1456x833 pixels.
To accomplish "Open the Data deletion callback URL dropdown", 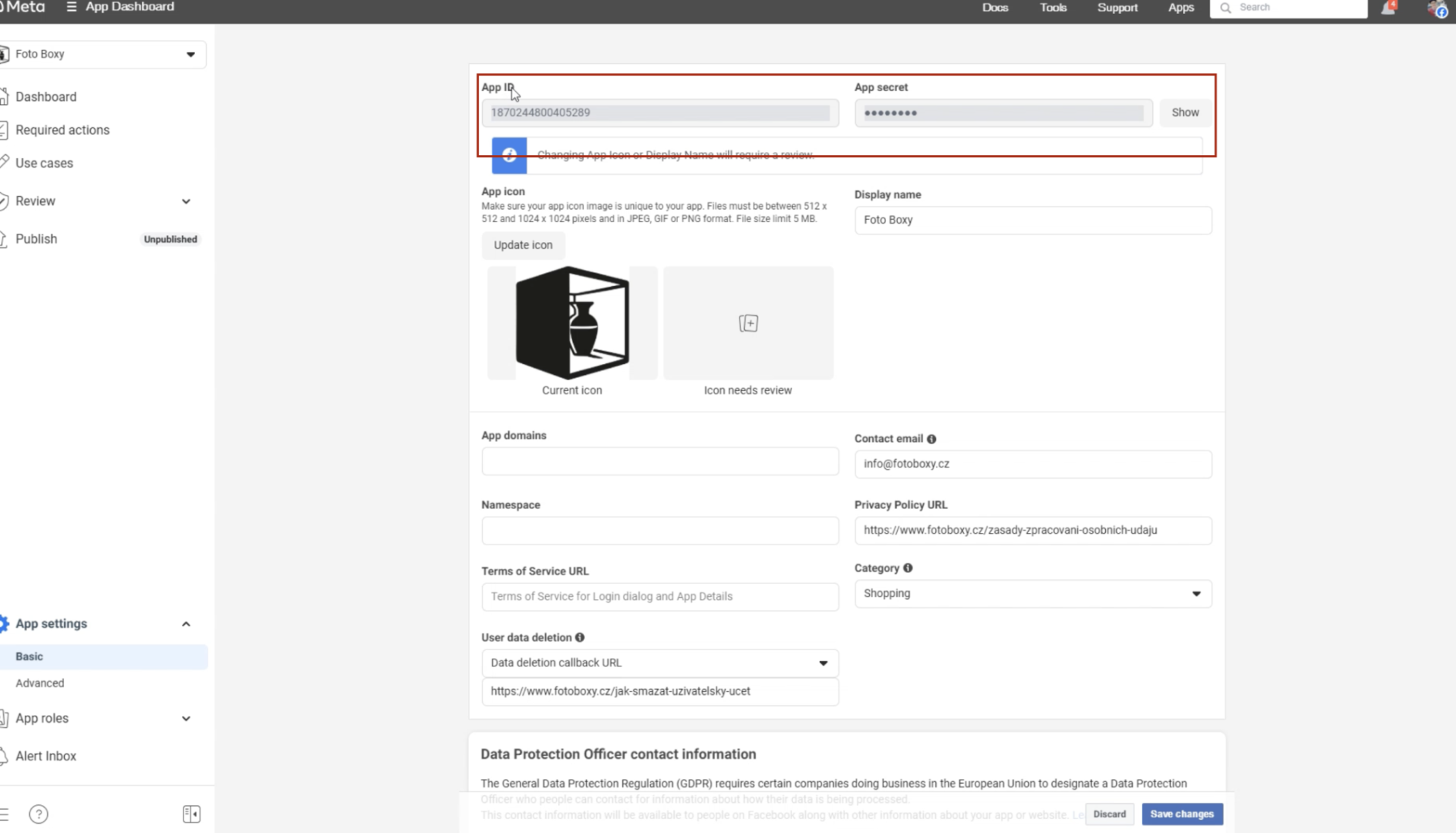I will [x=660, y=663].
